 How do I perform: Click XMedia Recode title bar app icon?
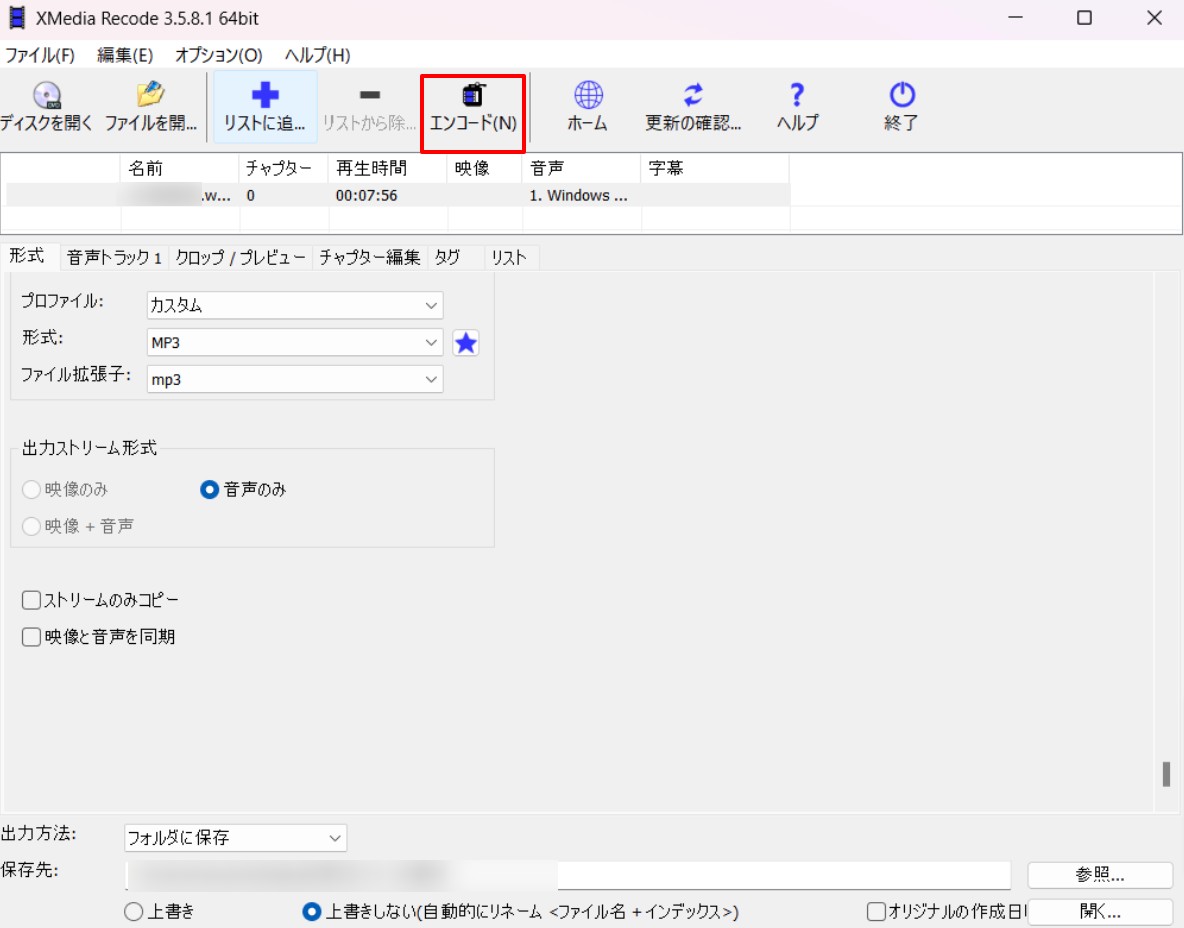click(x=17, y=17)
